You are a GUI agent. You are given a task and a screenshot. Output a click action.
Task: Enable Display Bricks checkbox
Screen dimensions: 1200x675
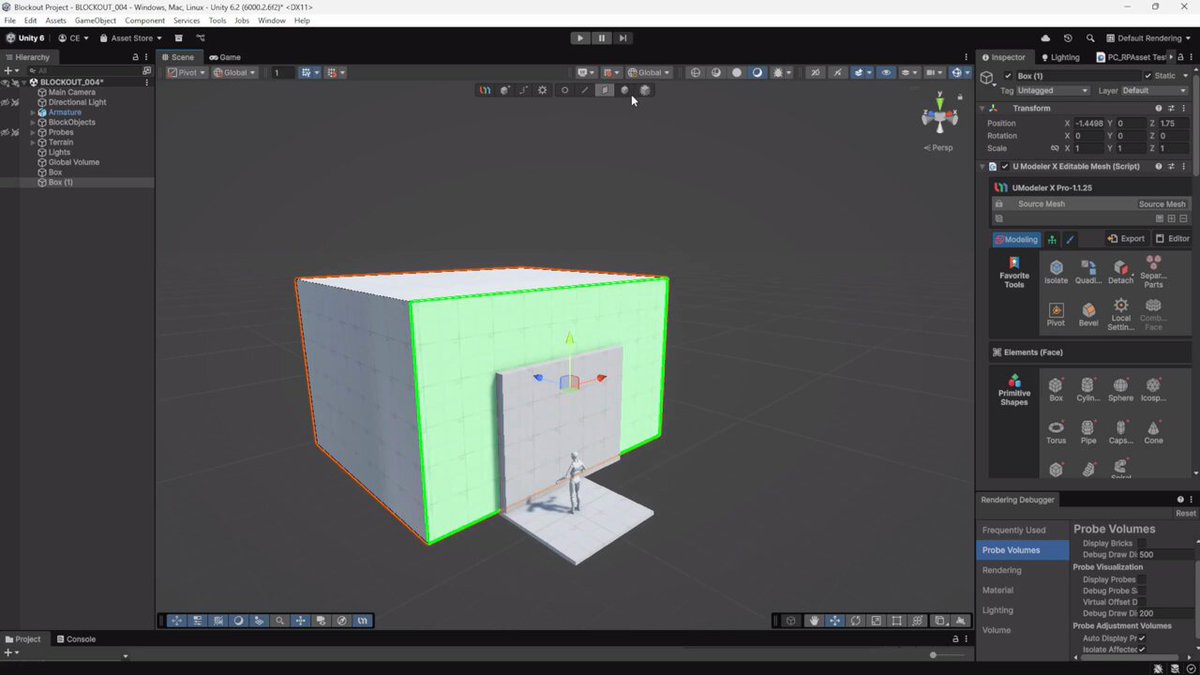pyautogui.click(x=1142, y=543)
